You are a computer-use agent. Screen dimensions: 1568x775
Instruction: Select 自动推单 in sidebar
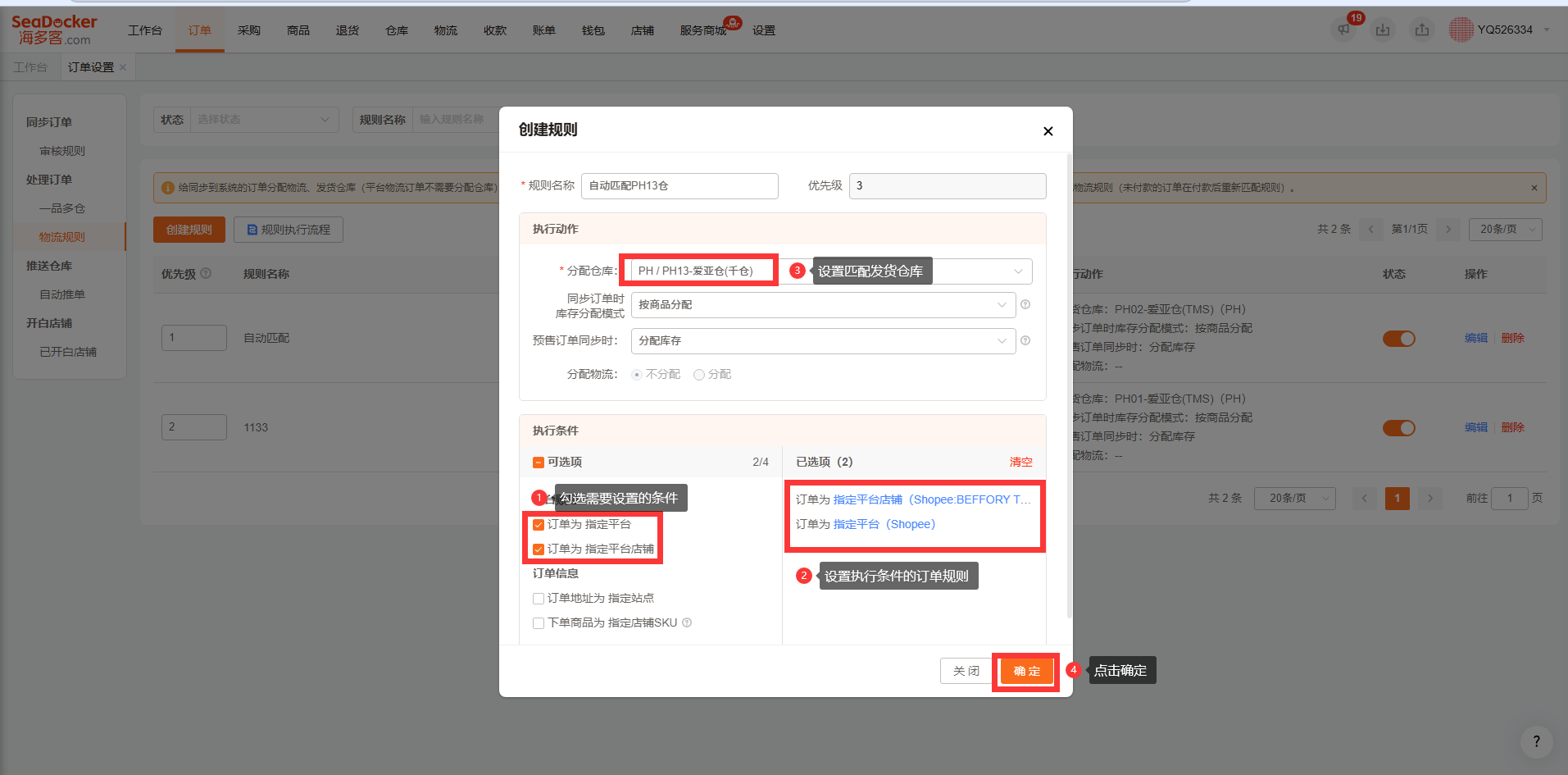(62, 294)
